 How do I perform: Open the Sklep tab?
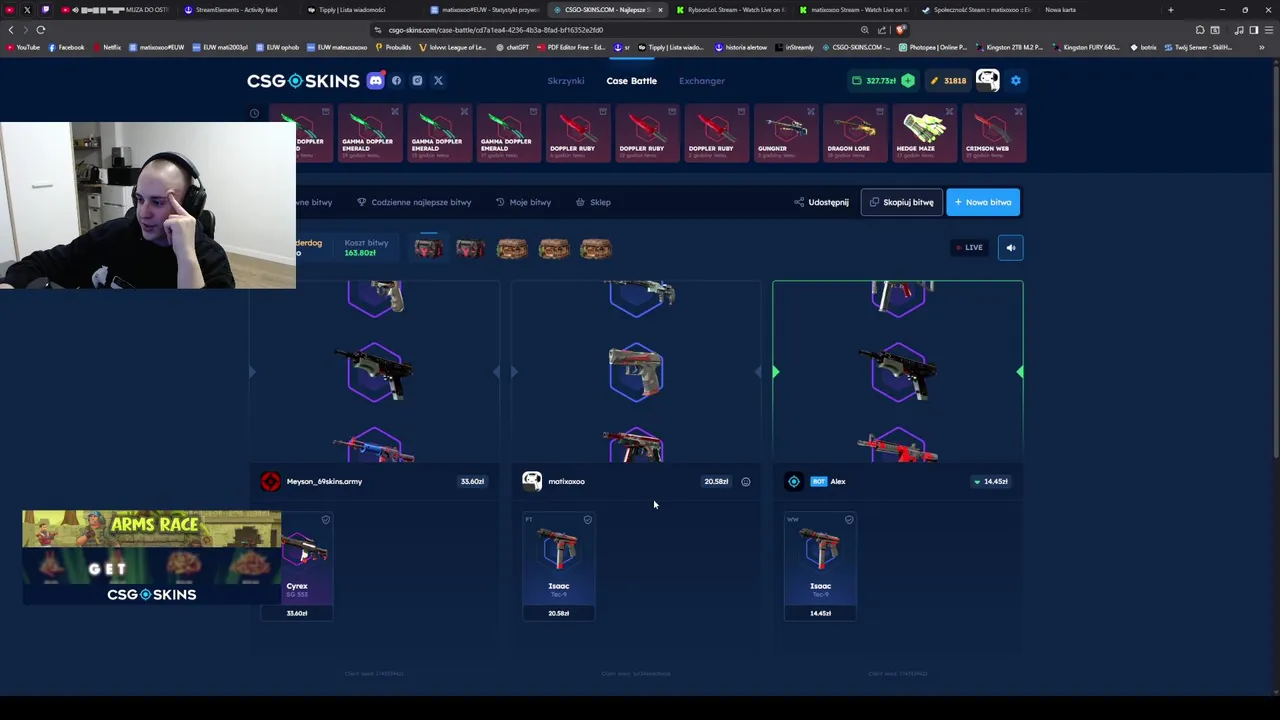[x=593, y=202]
